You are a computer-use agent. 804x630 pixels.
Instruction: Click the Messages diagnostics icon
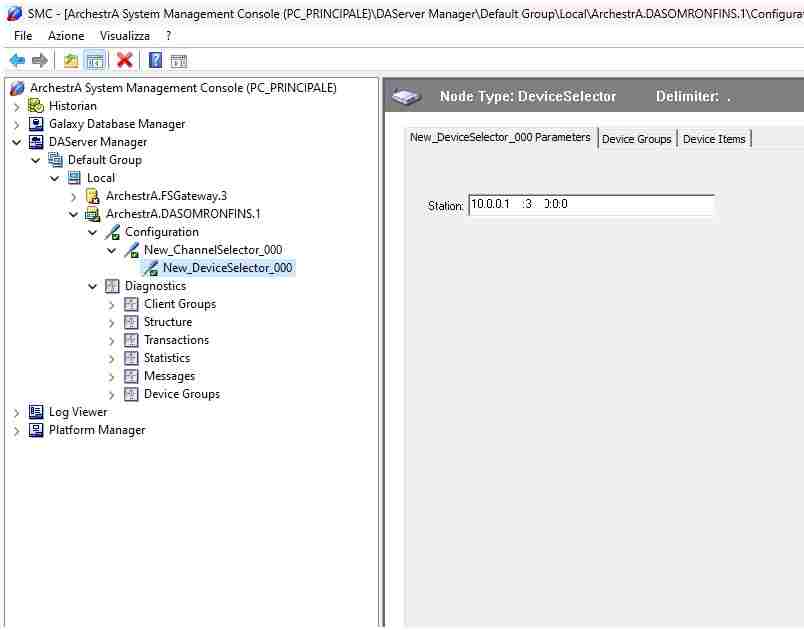(x=131, y=376)
